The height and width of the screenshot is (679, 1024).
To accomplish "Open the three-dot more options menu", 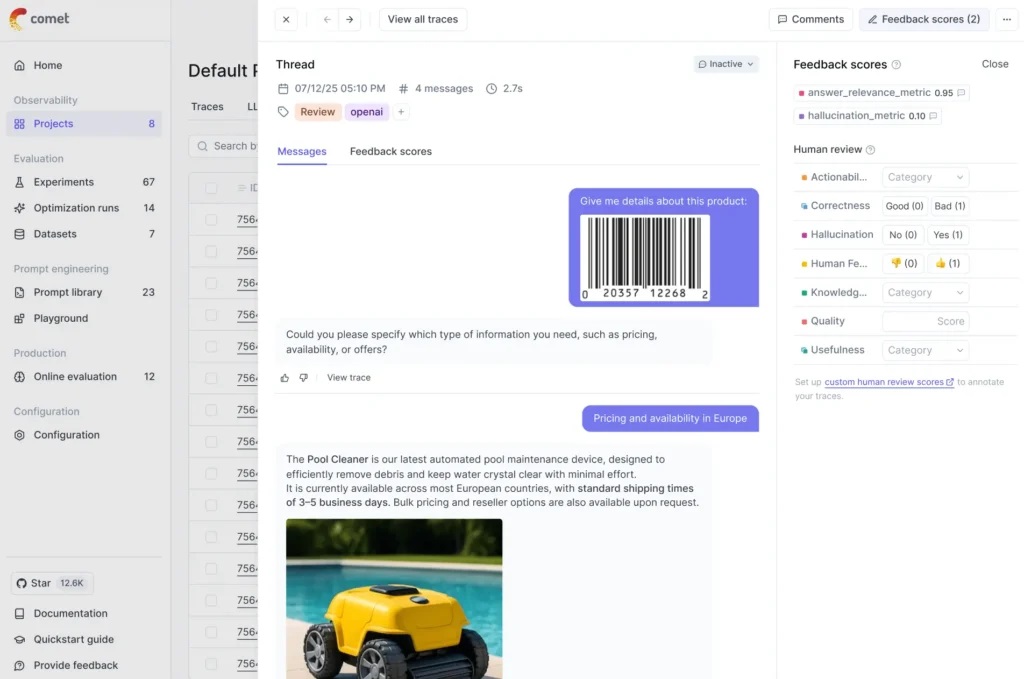I will tap(1006, 19).
